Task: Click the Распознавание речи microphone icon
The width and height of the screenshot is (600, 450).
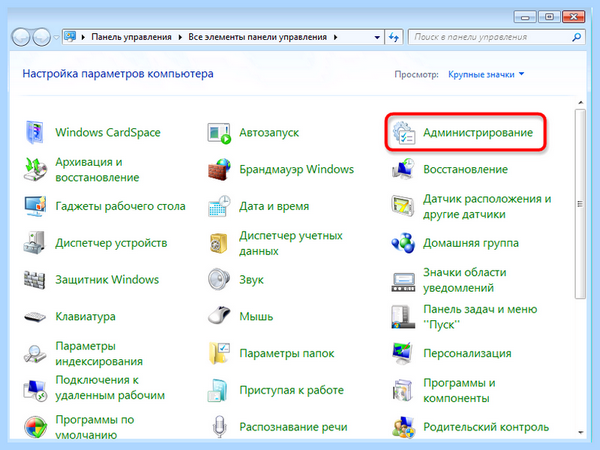Action: [219, 426]
